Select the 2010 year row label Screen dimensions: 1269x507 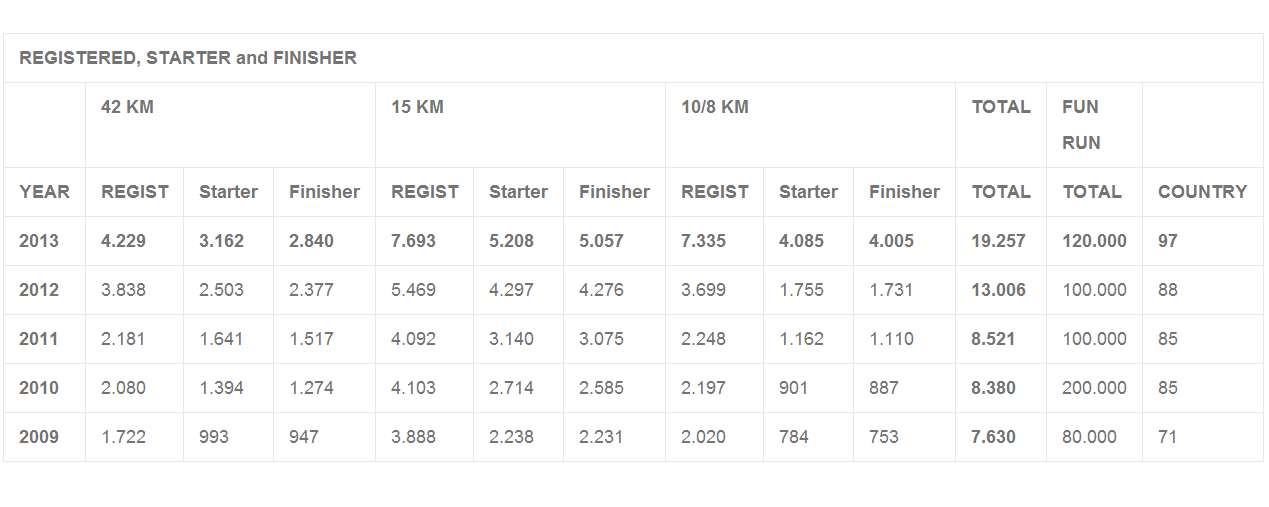(39, 388)
